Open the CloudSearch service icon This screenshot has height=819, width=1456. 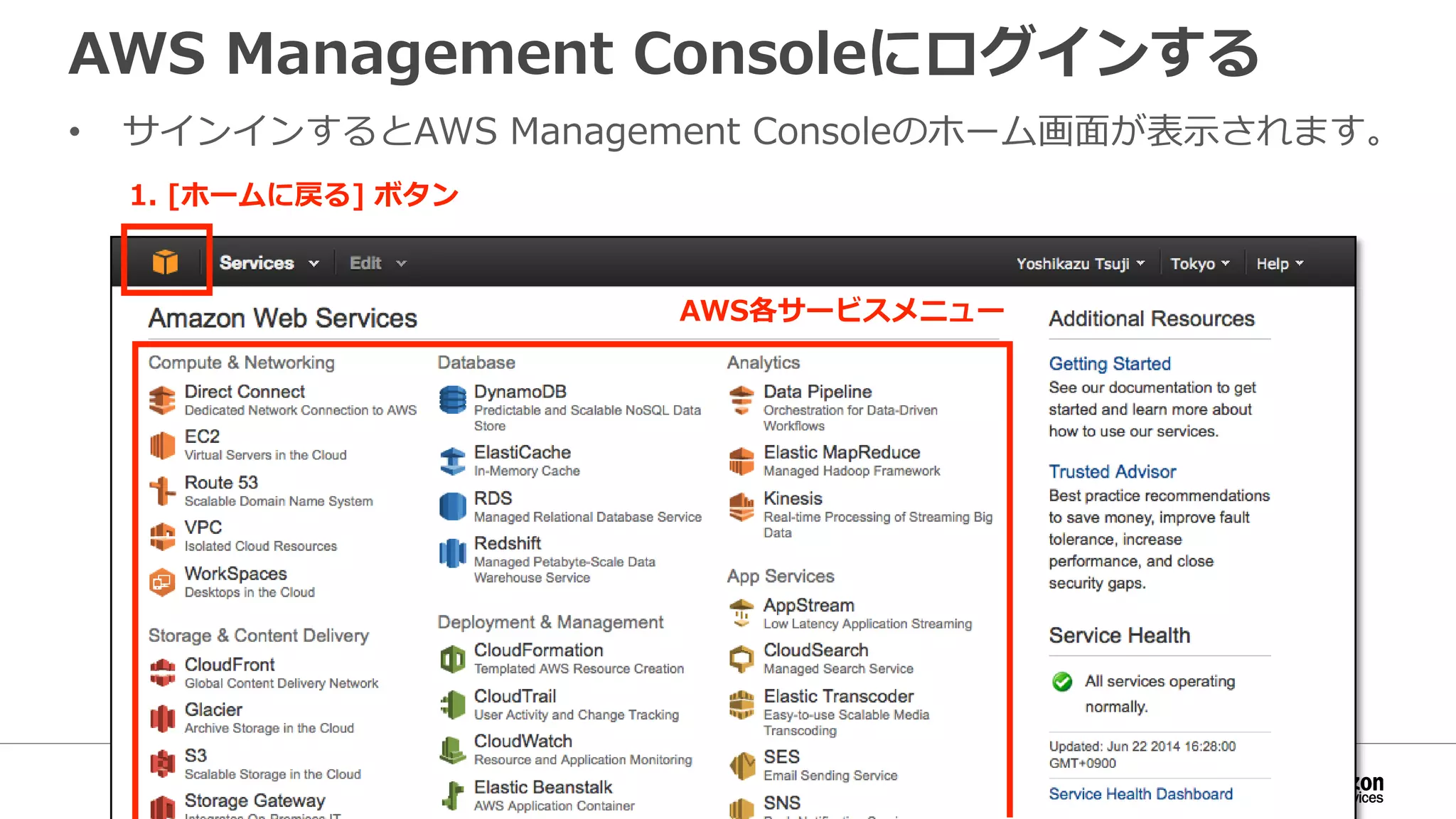pyautogui.click(x=742, y=659)
